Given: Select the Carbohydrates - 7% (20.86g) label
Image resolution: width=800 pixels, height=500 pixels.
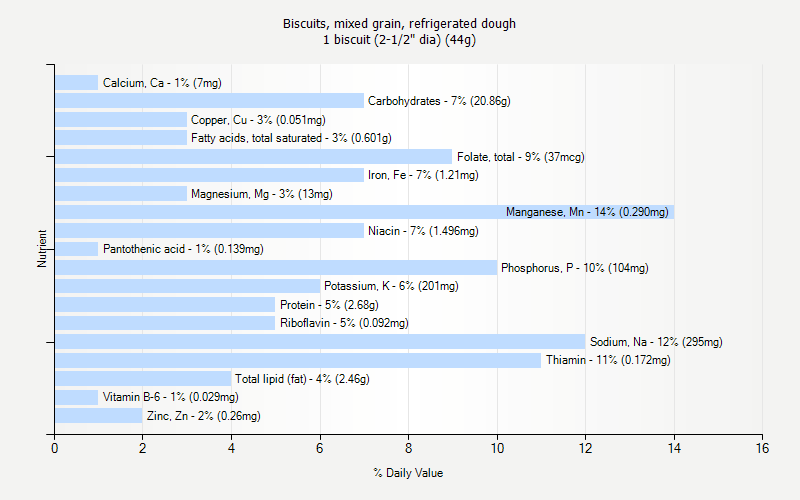Looking at the screenshot, I should [x=439, y=101].
